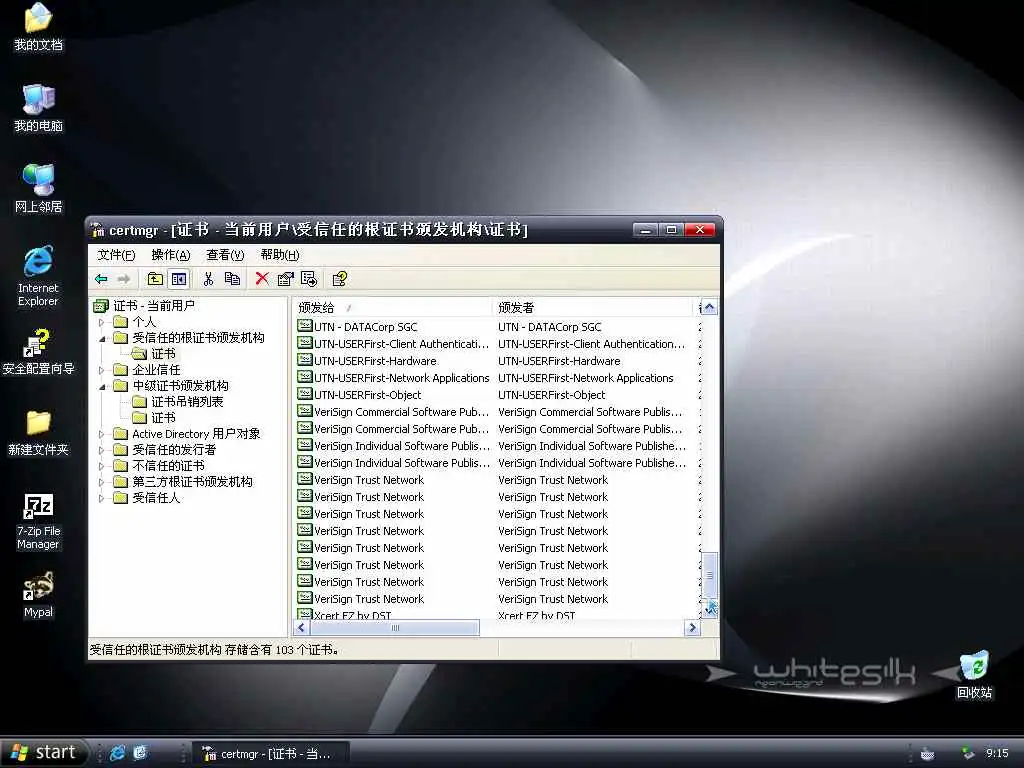
Task: Select 7-Zip File Manager desktop icon
Action: pos(39,521)
